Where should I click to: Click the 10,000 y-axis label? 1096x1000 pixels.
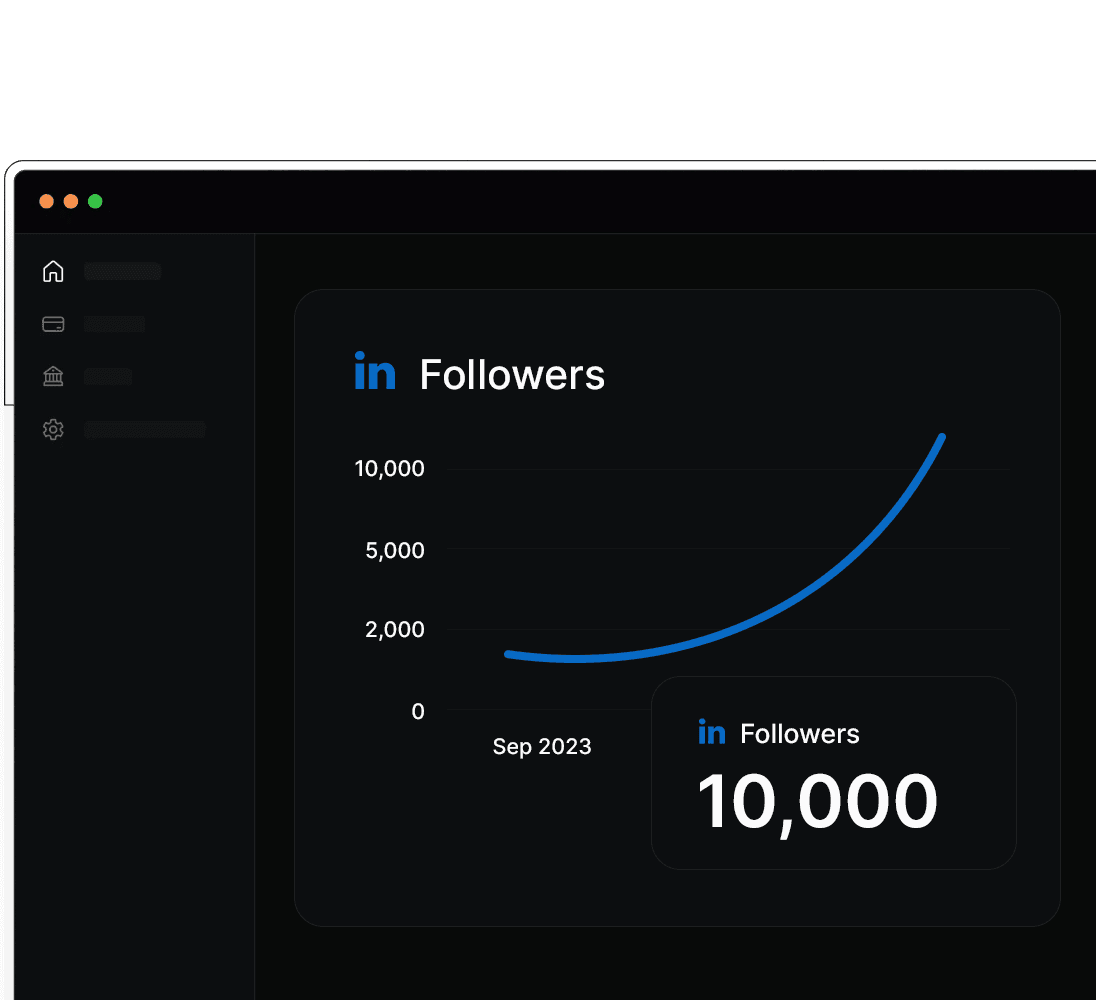point(389,468)
